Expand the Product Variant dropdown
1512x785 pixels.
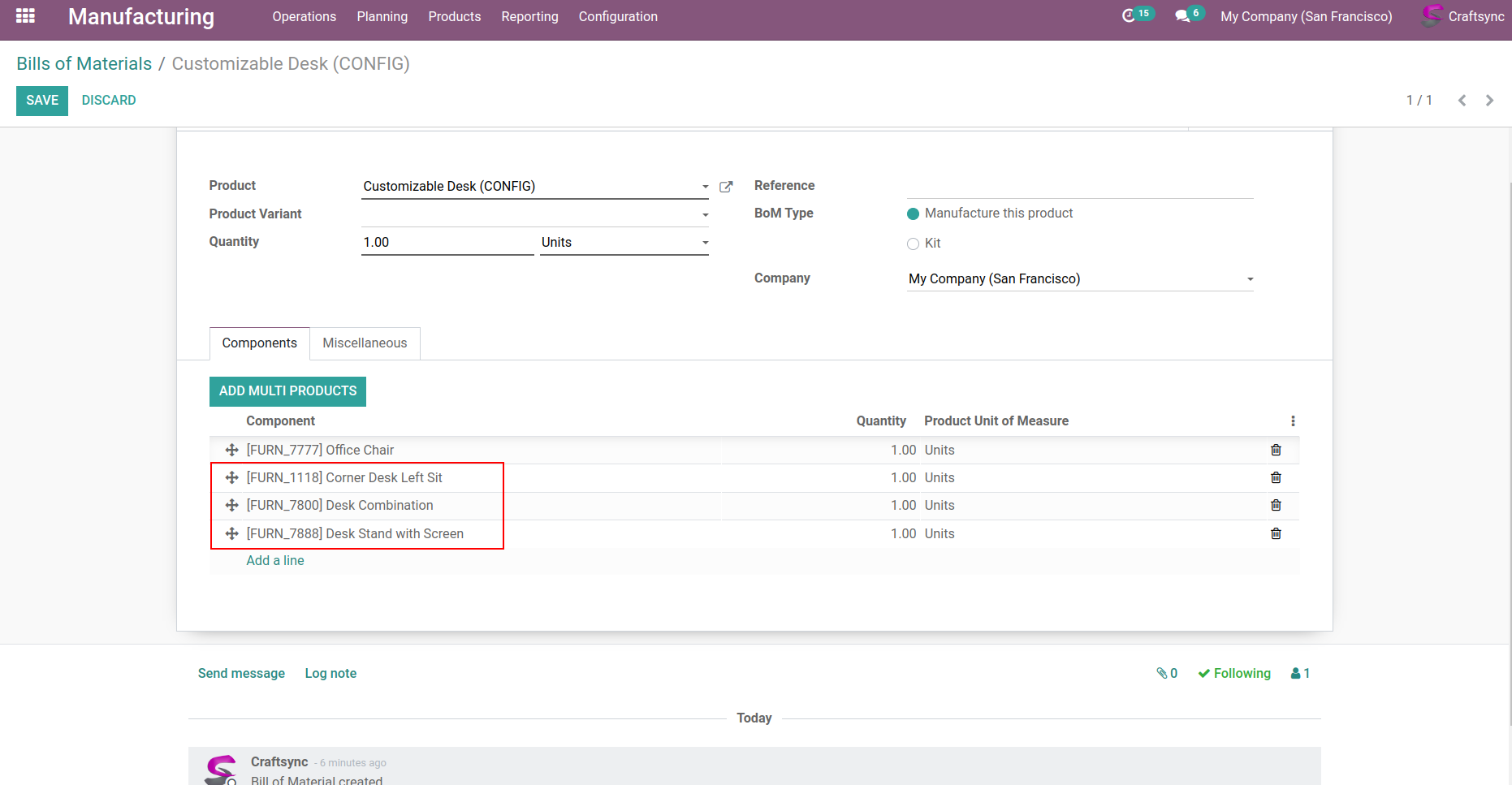[x=705, y=215]
